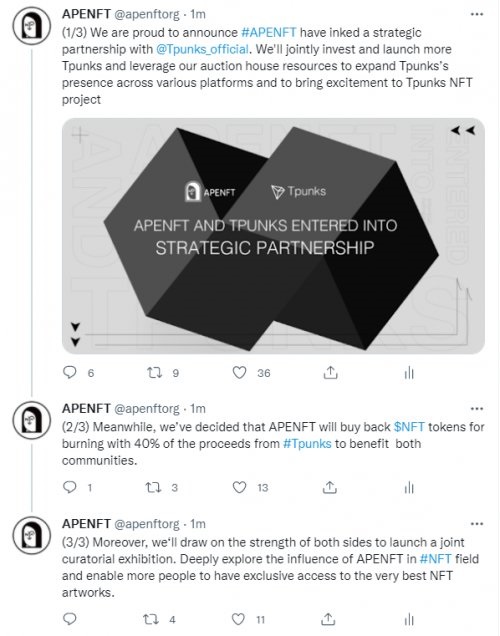
Task: Reply to the (2/3) tweet
Action: pyautogui.click(x=70, y=487)
